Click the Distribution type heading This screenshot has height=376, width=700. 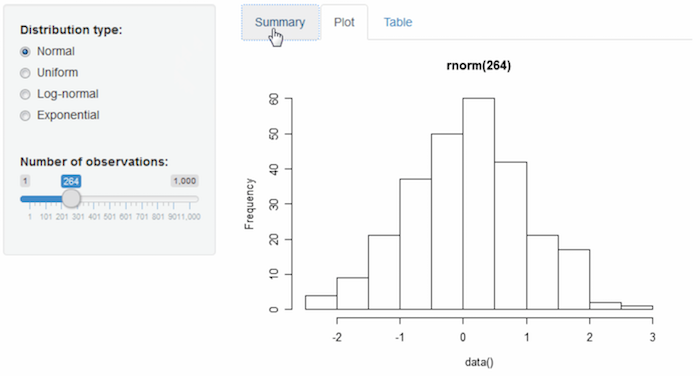71,30
